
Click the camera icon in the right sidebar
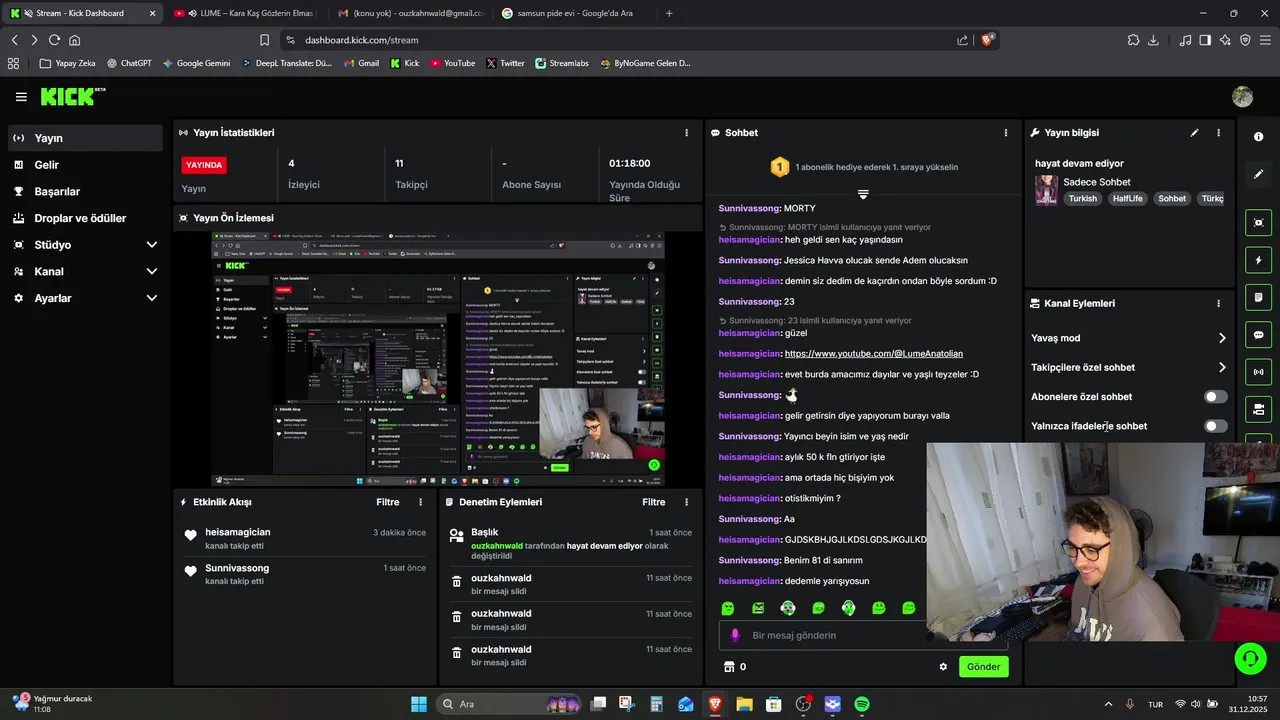click(x=1258, y=409)
